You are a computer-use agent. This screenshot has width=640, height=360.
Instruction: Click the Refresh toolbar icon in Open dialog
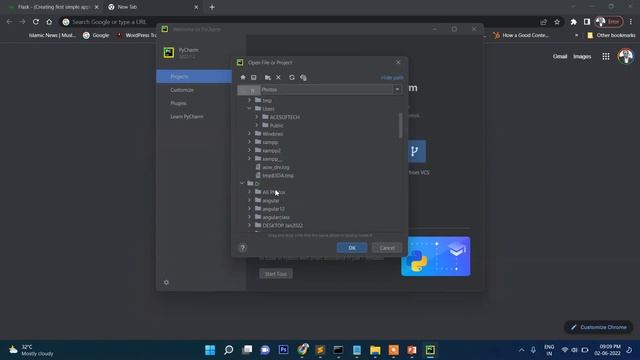[291, 77]
